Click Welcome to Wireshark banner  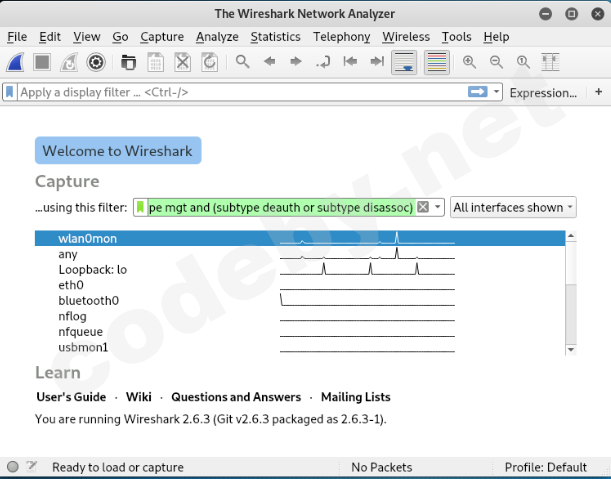[x=118, y=150]
